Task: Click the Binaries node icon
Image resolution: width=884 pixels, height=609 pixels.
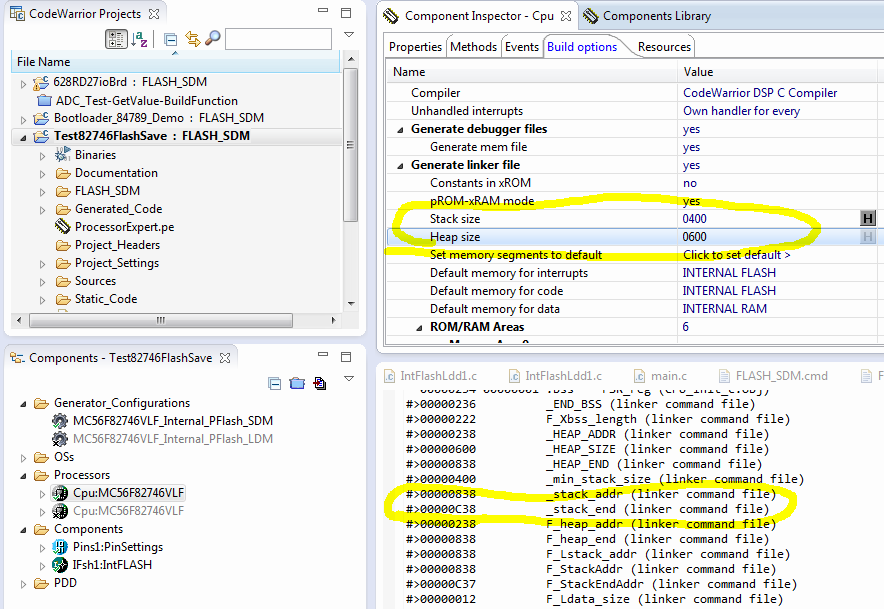Action: 63,155
